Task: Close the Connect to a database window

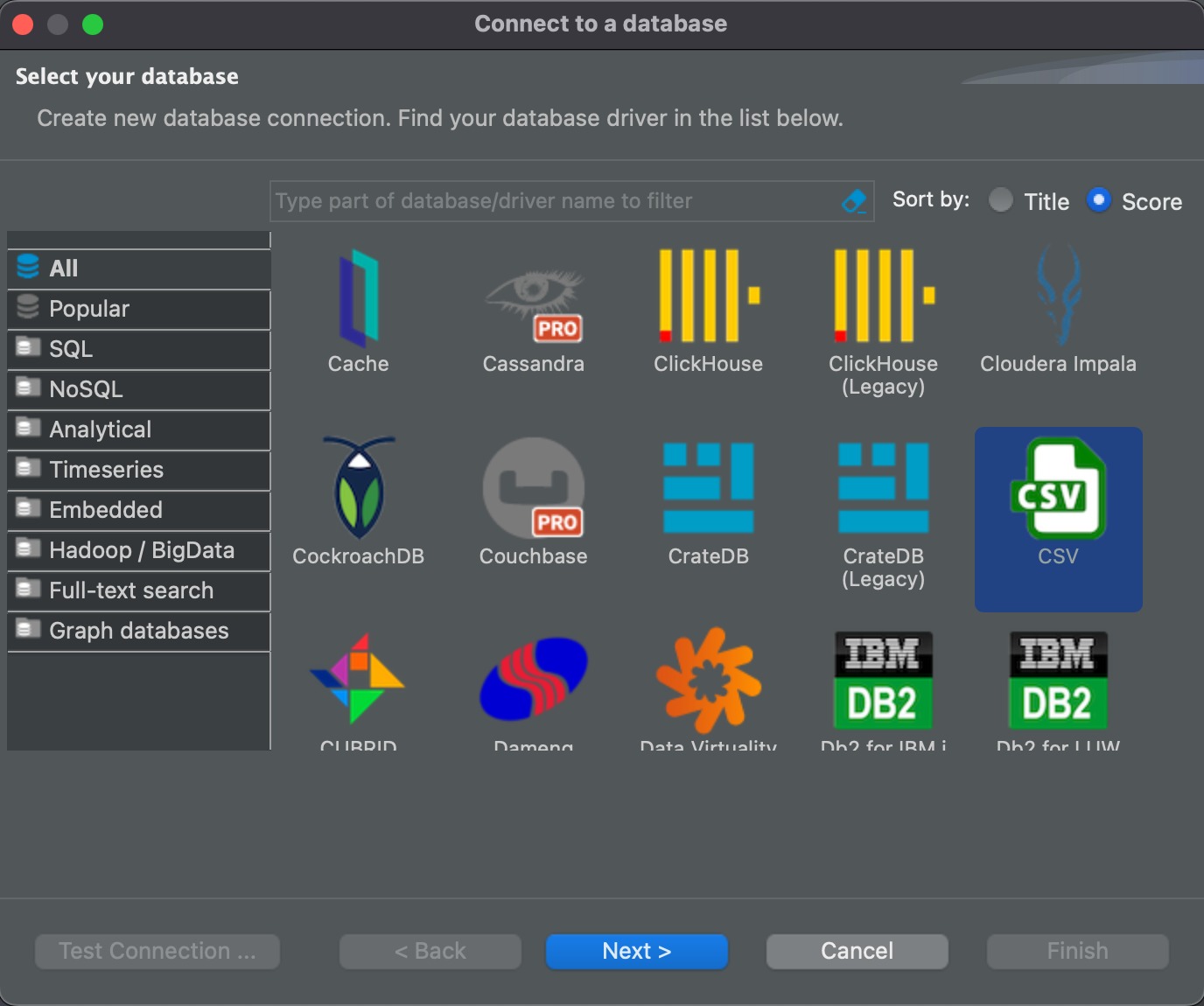Action: click(x=23, y=24)
